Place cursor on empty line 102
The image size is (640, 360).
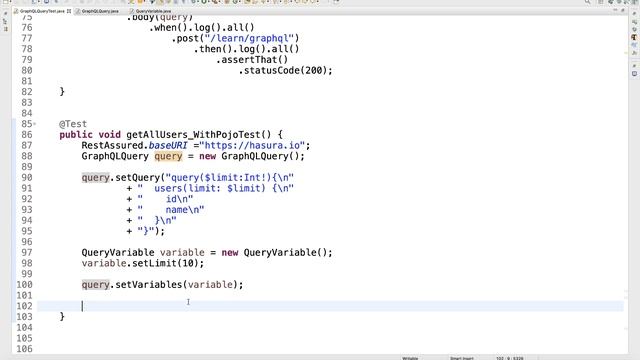click(x=330, y=306)
